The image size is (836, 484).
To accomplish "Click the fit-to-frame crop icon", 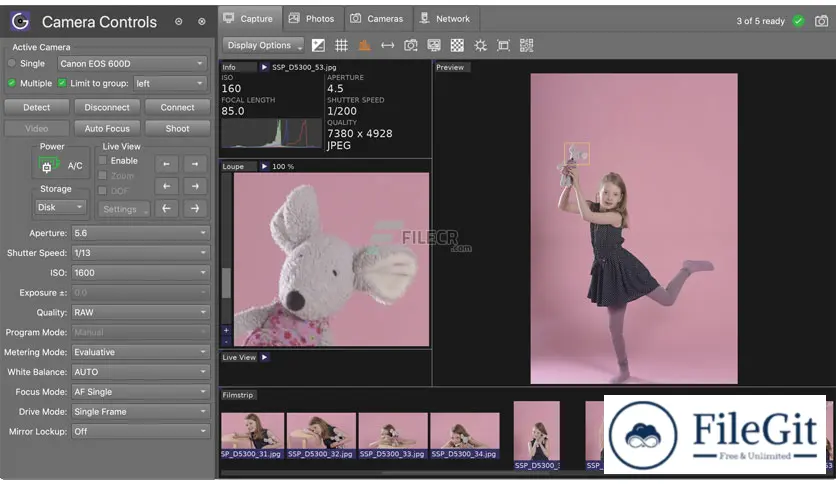I will point(503,45).
